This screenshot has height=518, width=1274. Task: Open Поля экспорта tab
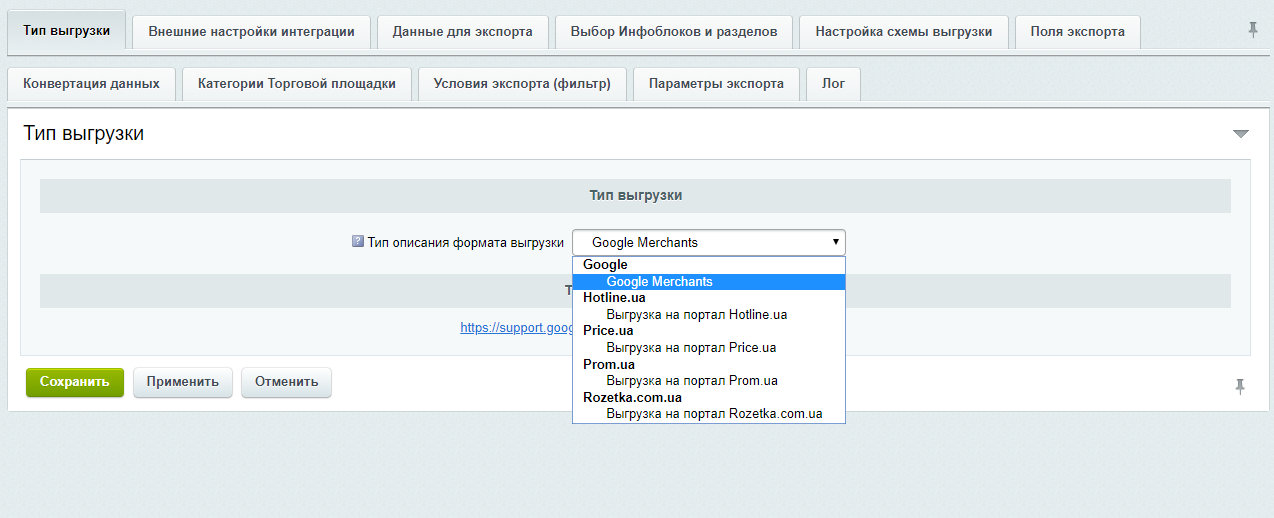[1077, 31]
